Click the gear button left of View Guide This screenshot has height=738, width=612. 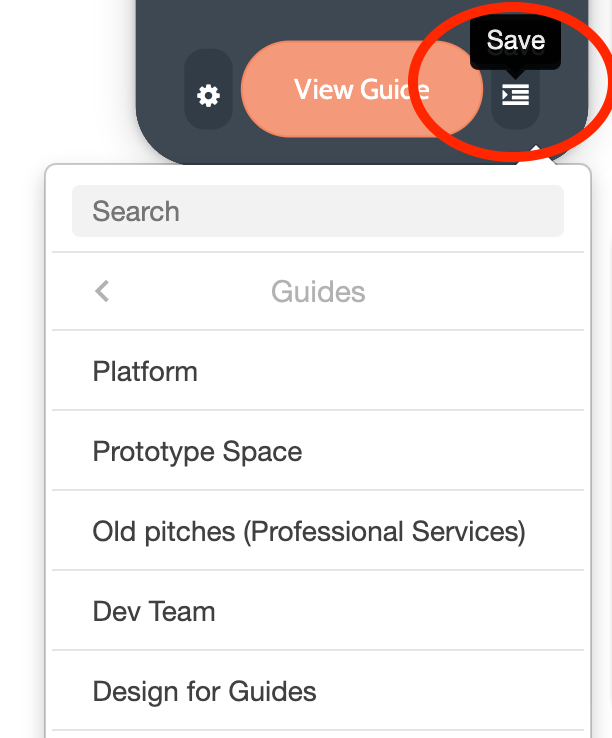click(208, 96)
